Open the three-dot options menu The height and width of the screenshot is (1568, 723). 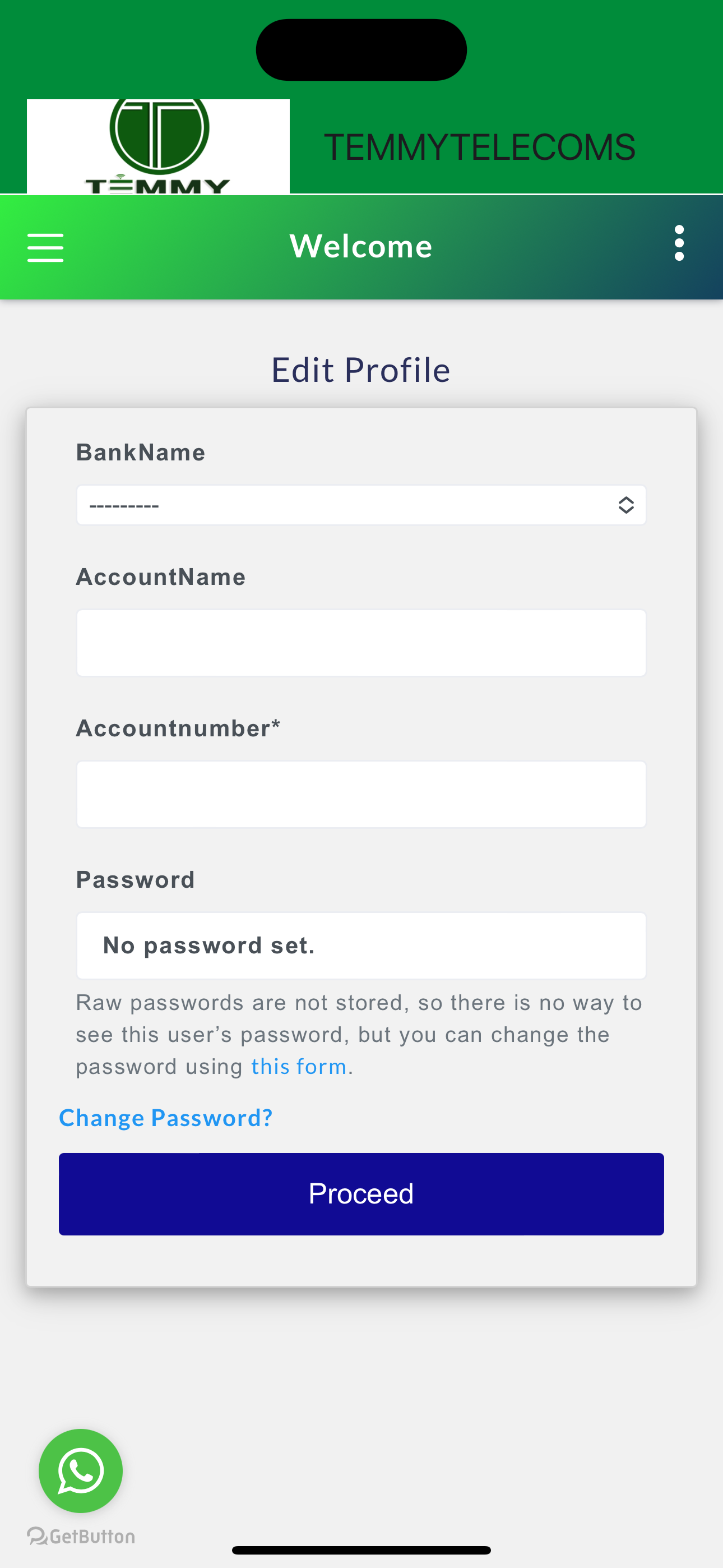coord(679,243)
